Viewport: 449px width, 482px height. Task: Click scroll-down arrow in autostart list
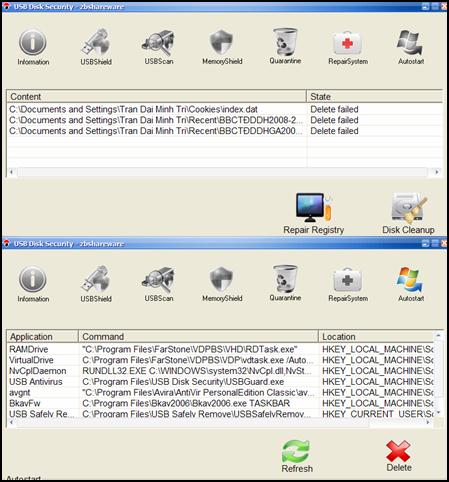438,413
